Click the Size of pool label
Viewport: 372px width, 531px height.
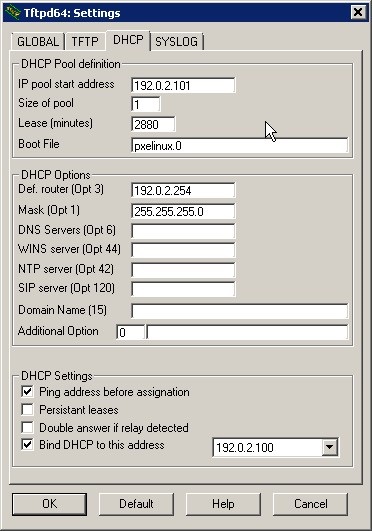tap(46, 103)
